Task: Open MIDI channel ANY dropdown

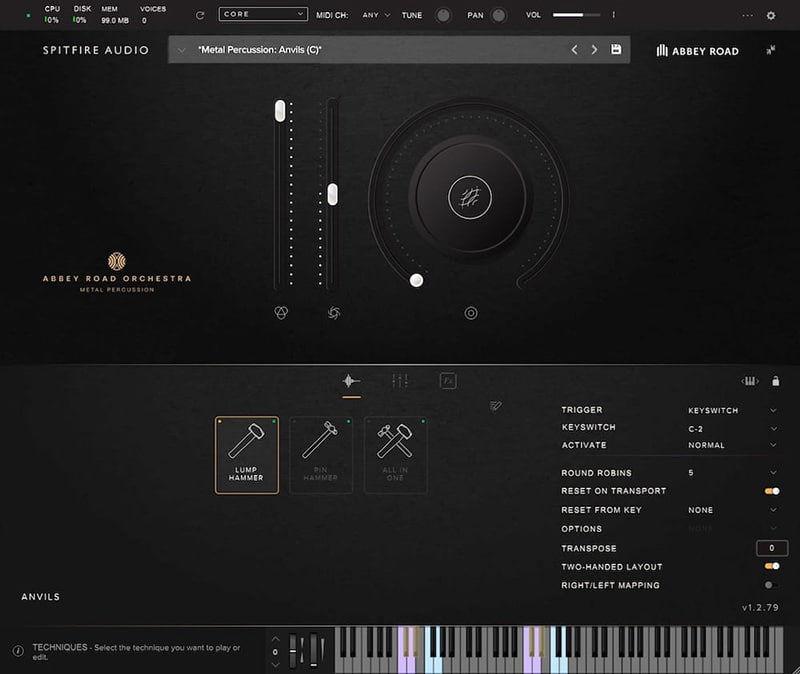Action: click(x=377, y=15)
